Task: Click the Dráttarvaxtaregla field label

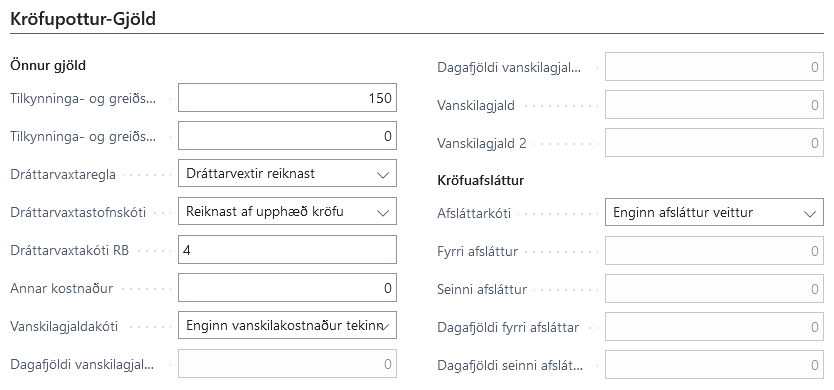Action: point(63,175)
